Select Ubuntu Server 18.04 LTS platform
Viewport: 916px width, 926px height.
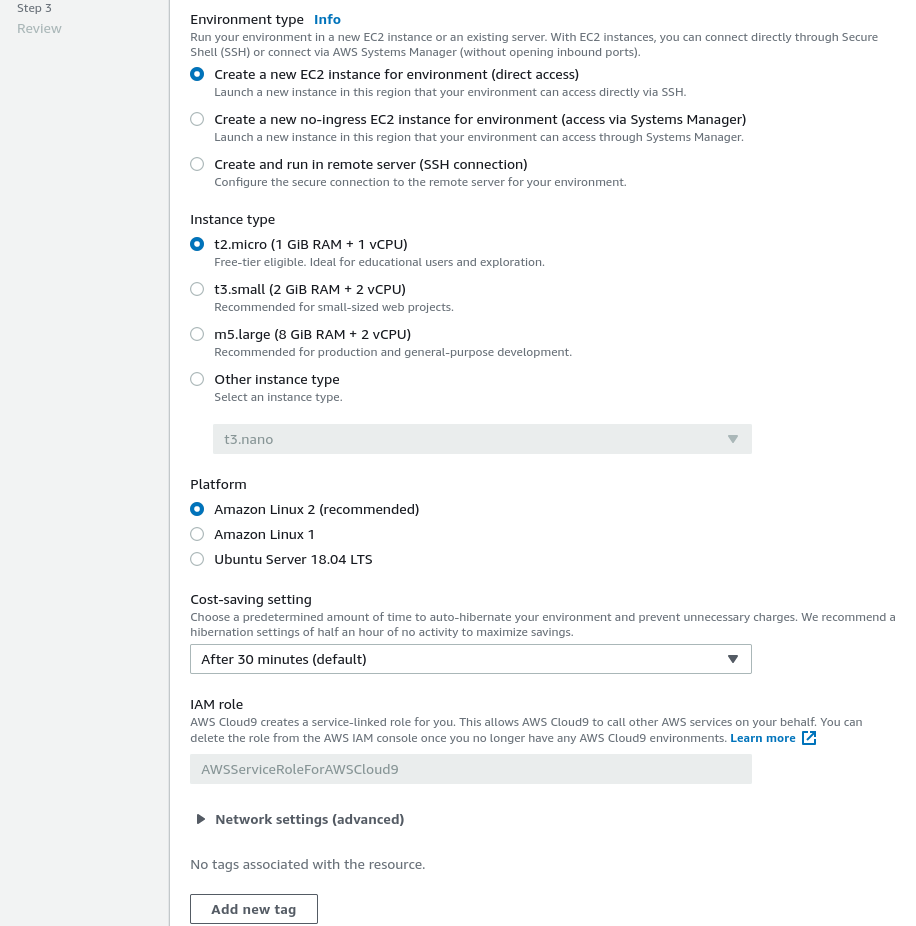tap(197, 559)
